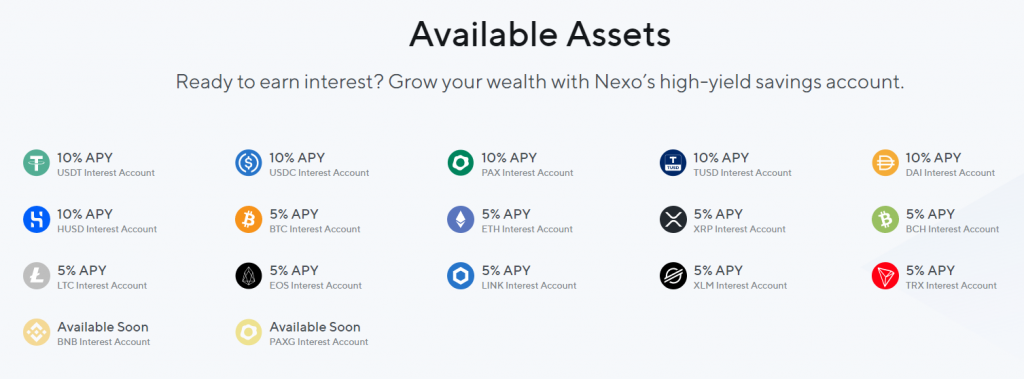
Task: Click the green Bitcoin Cash BCH icon
Action: point(885,220)
